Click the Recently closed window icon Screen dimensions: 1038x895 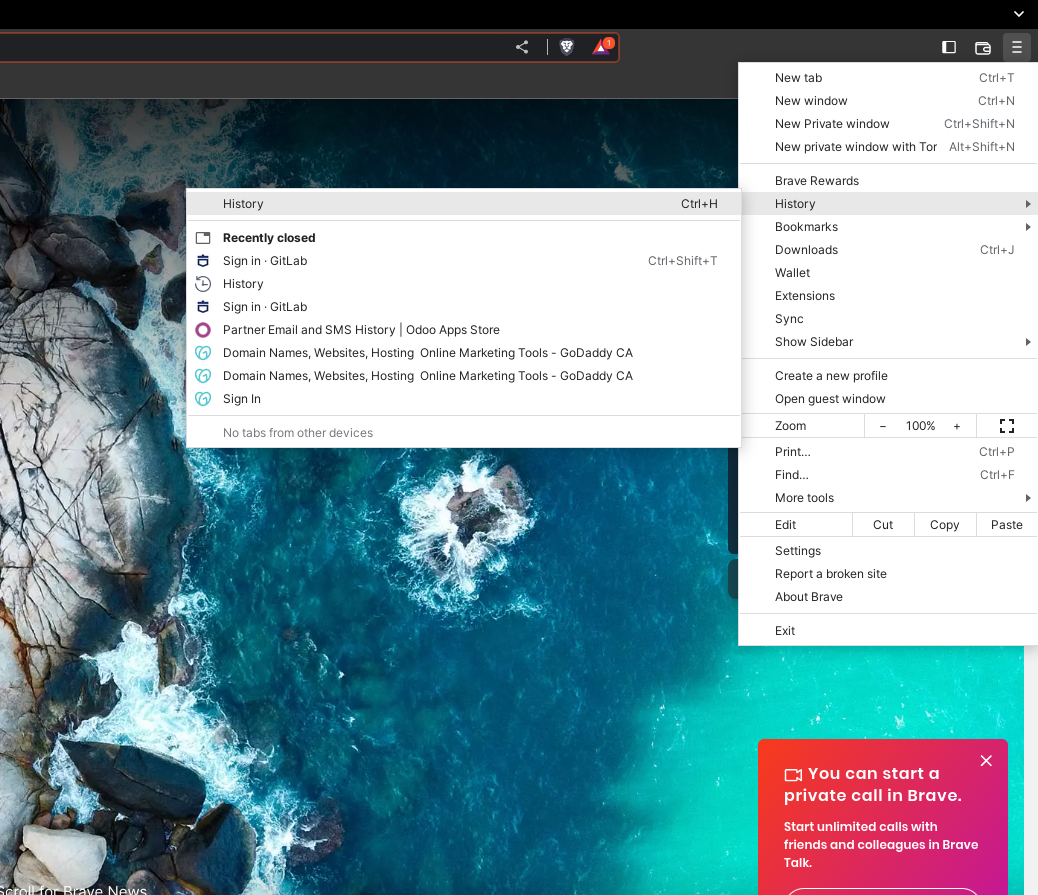tap(203, 238)
